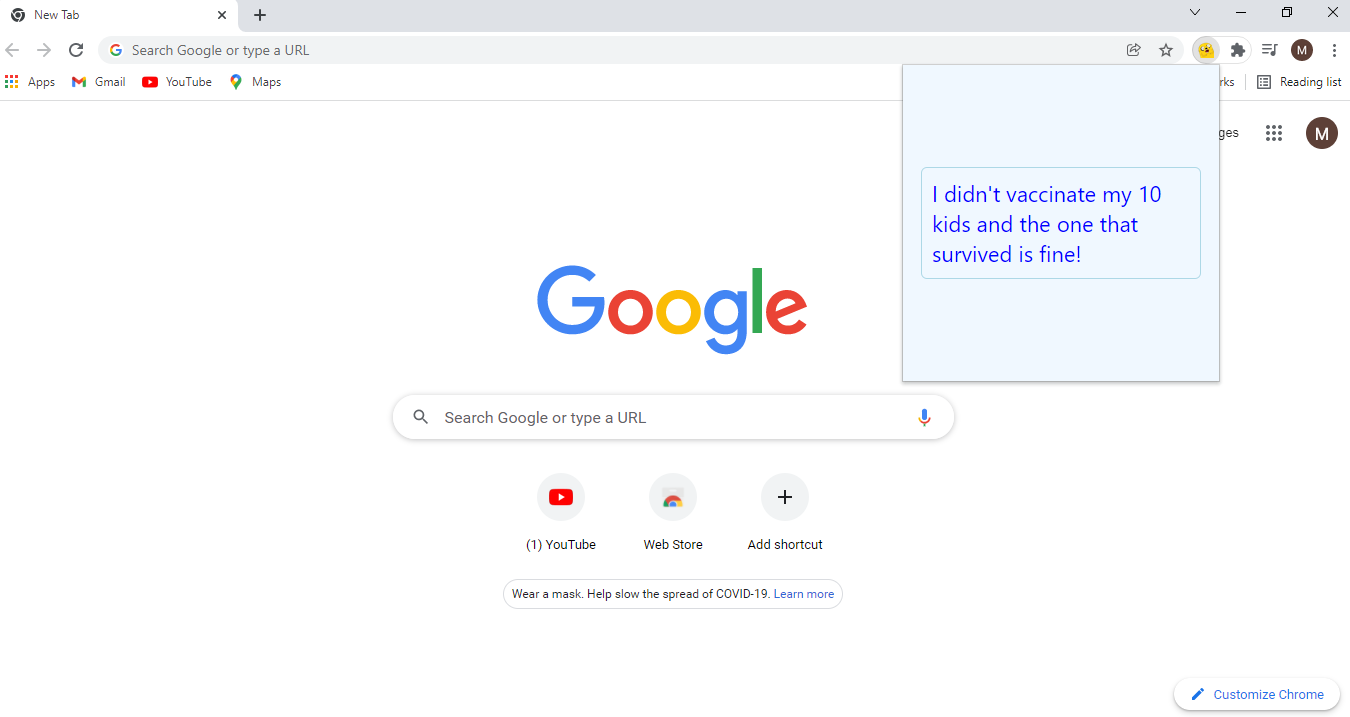The width and height of the screenshot is (1350, 717).
Task: Open the media control icon in toolbar
Action: (x=1270, y=50)
